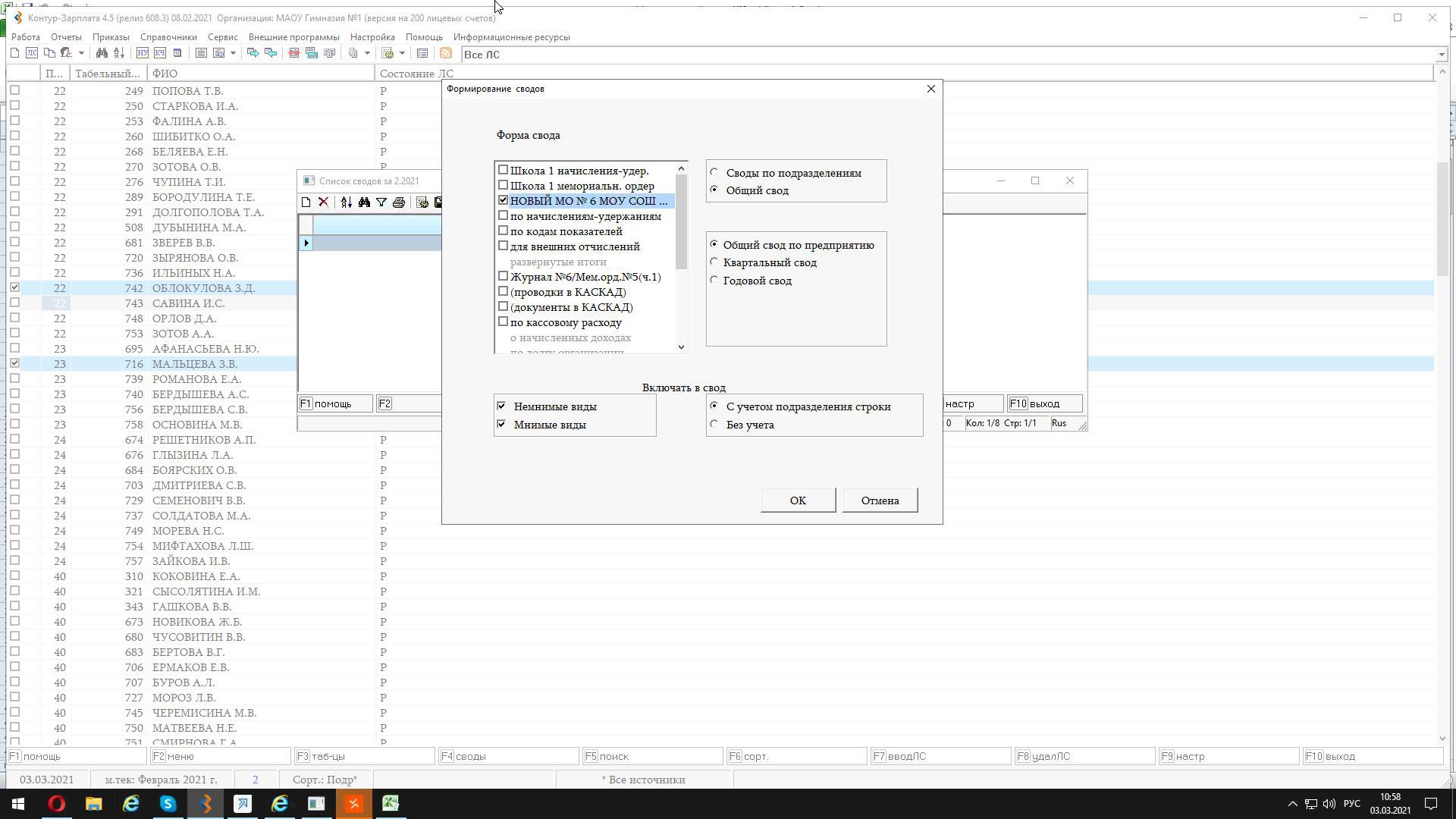Click the ЛС icon in main toolbar

(32, 53)
